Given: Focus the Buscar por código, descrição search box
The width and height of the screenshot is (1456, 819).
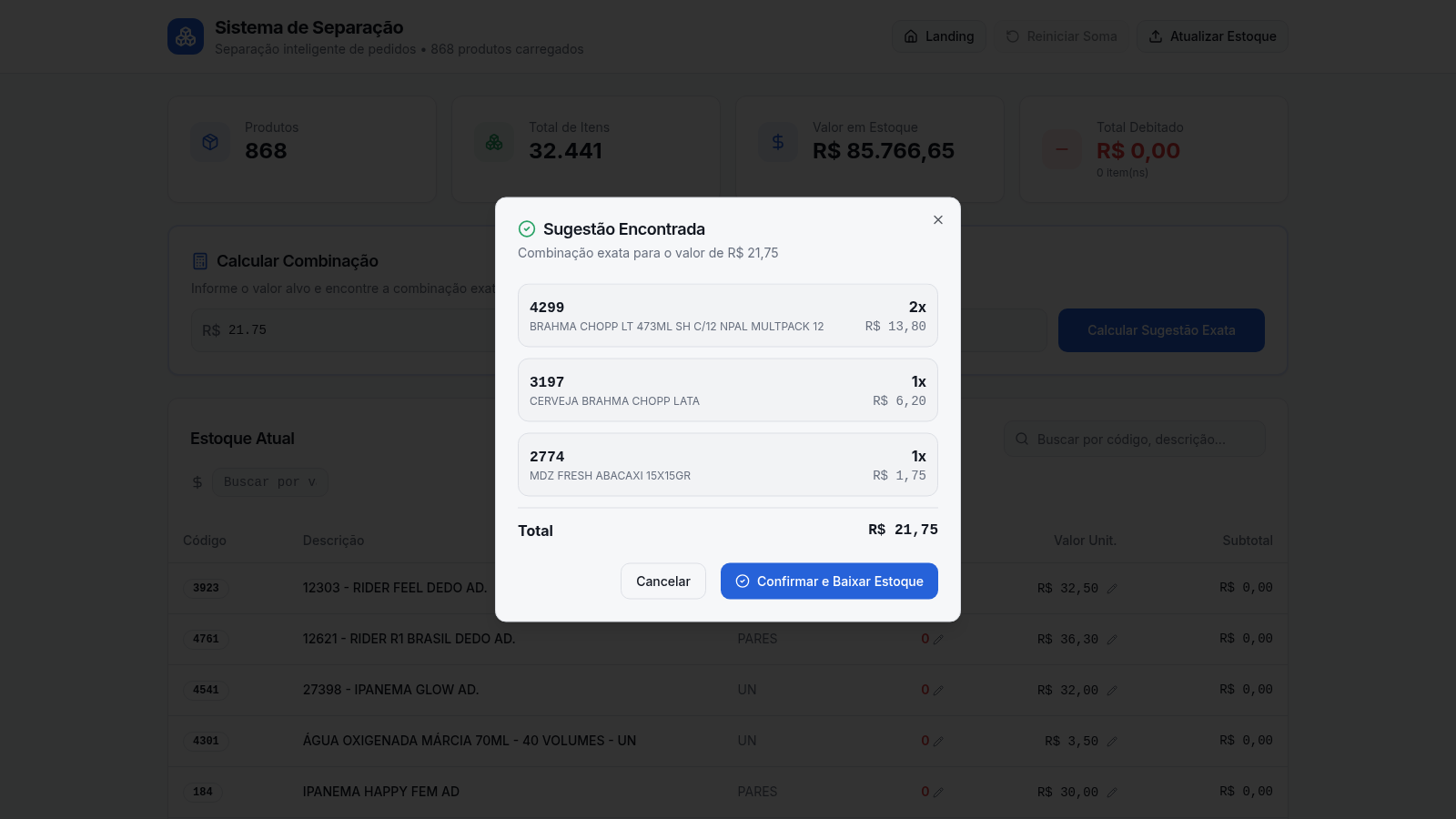Looking at the screenshot, I should click(1134, 440).
